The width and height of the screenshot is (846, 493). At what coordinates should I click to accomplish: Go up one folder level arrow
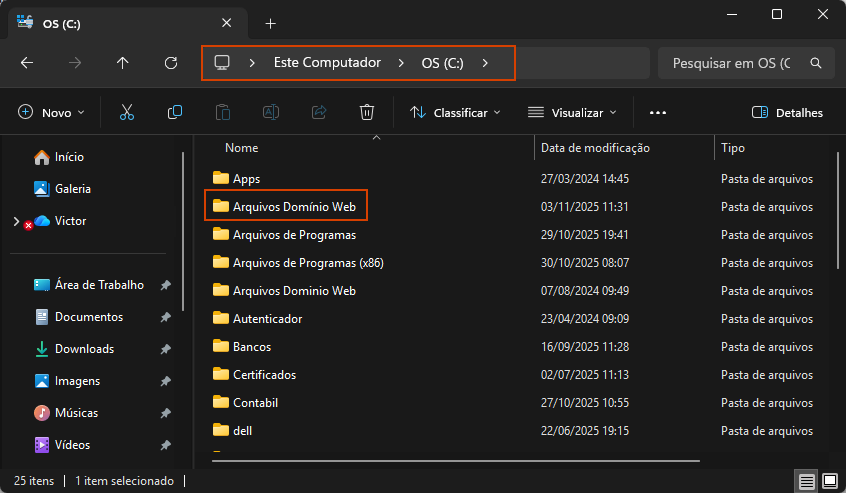[123, 62]
